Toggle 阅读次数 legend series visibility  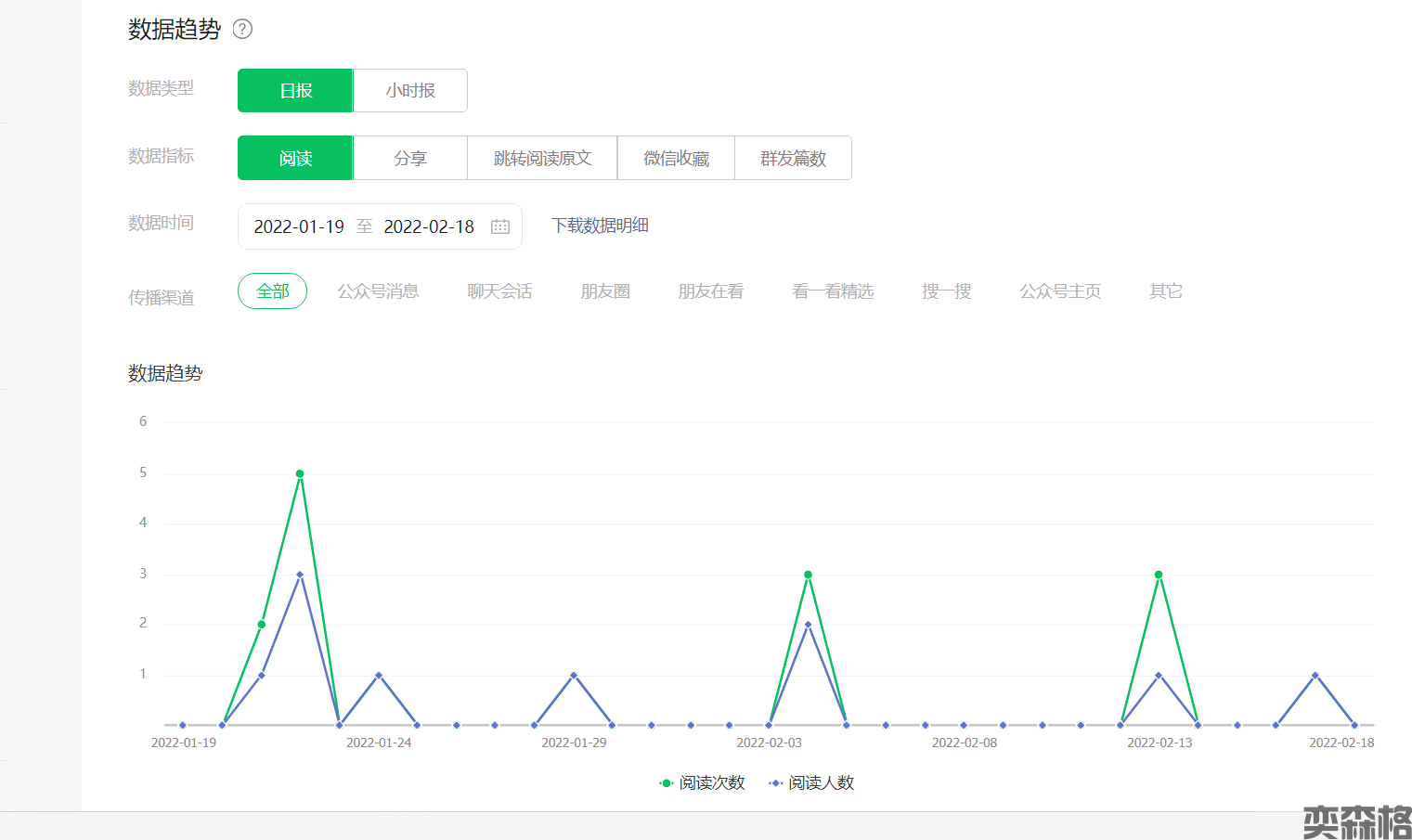(x=702, y=782)
